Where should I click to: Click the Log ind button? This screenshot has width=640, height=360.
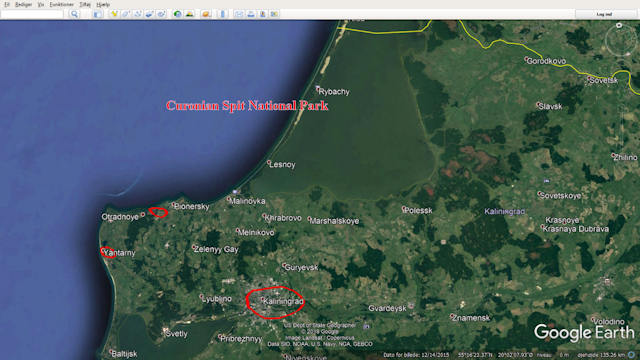(x=604, y=14)
